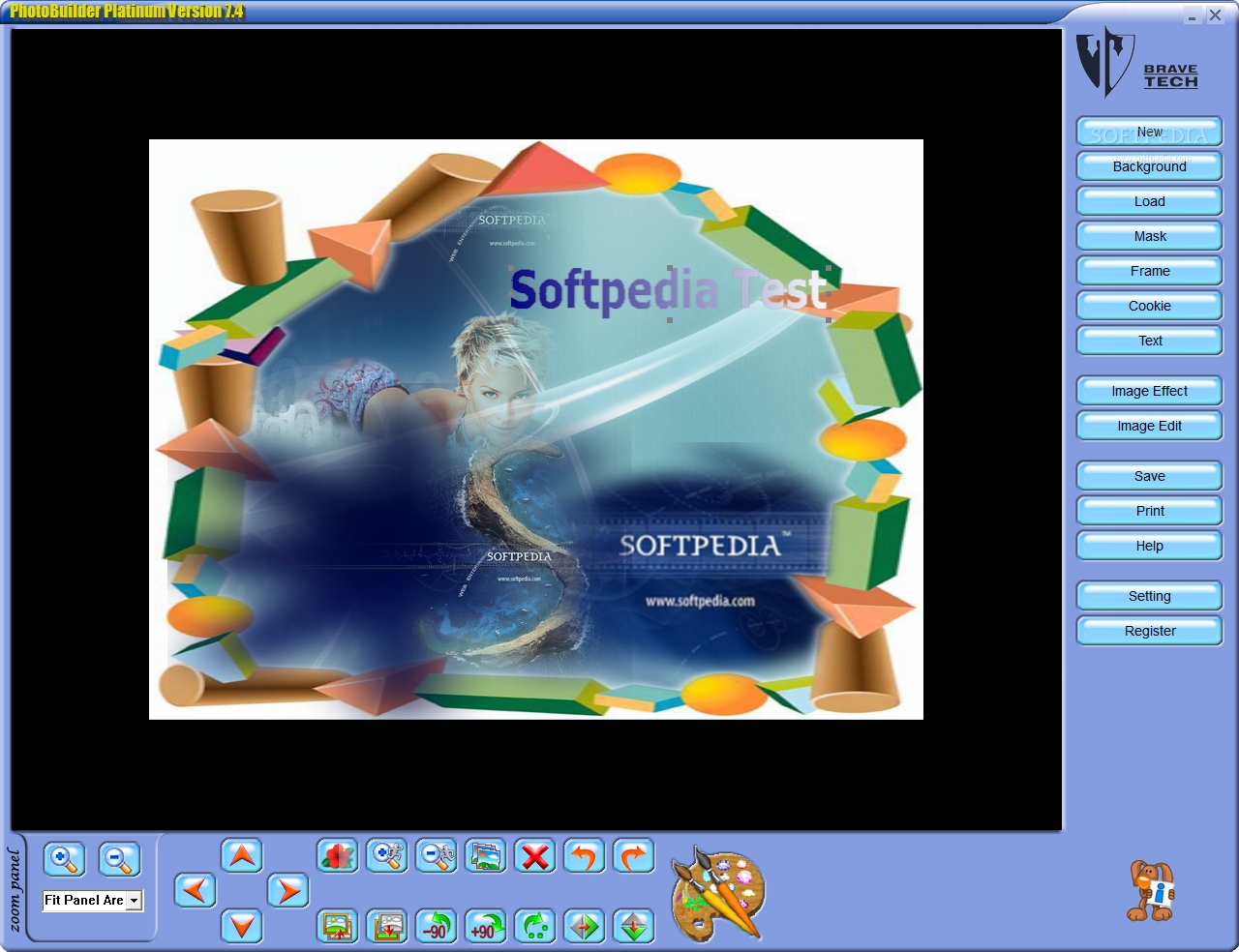Open the Image Edit options
This screenshot has width=1239, height=952.
click(x=1150, y=426)
